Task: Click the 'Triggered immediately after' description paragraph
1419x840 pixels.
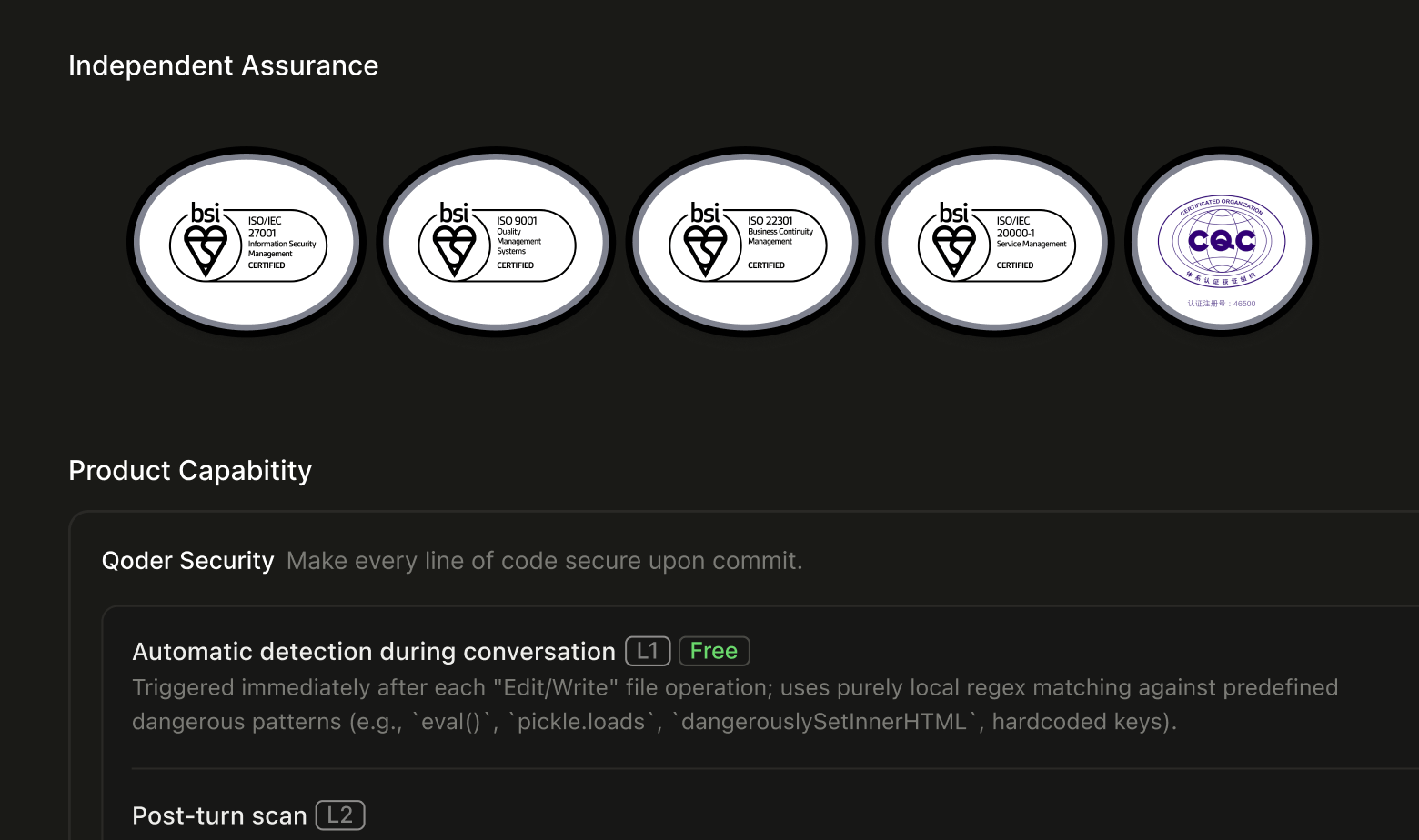Action: coord(735,705)
